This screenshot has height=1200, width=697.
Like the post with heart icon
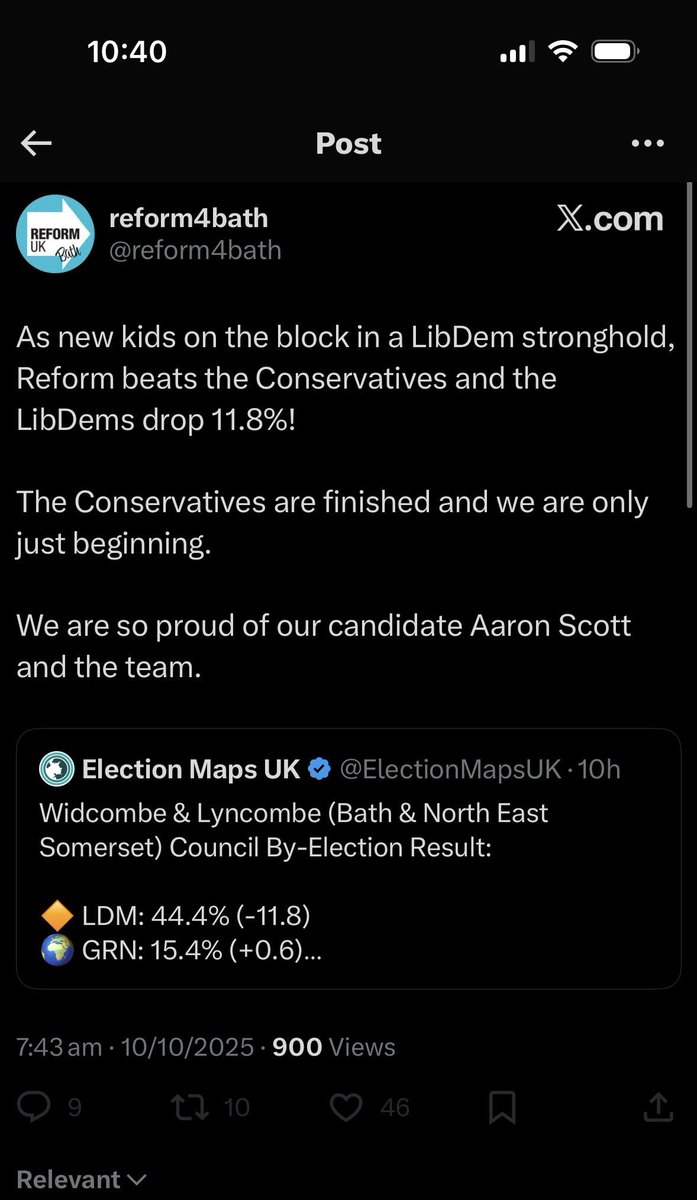coord(345,1106)
